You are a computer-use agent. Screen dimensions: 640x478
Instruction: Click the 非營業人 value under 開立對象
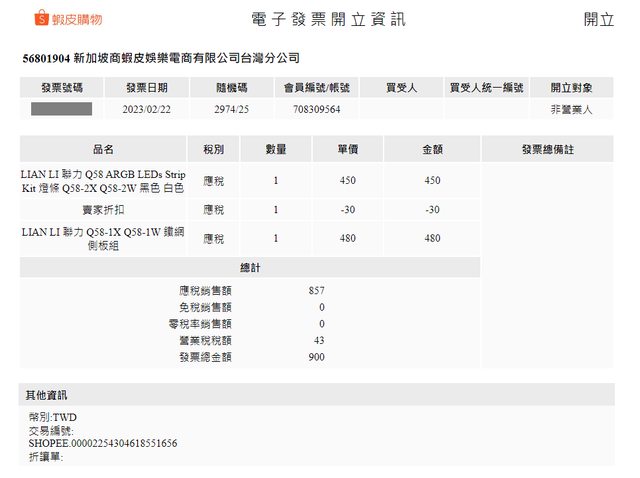tap(571, 109)
